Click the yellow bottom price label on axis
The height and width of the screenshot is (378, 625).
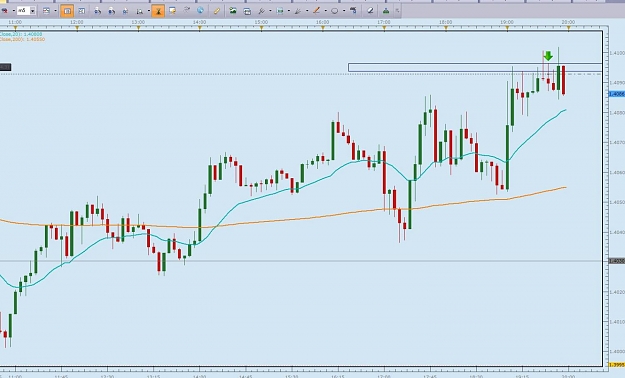pyautogui.click(x=617, y=364)
